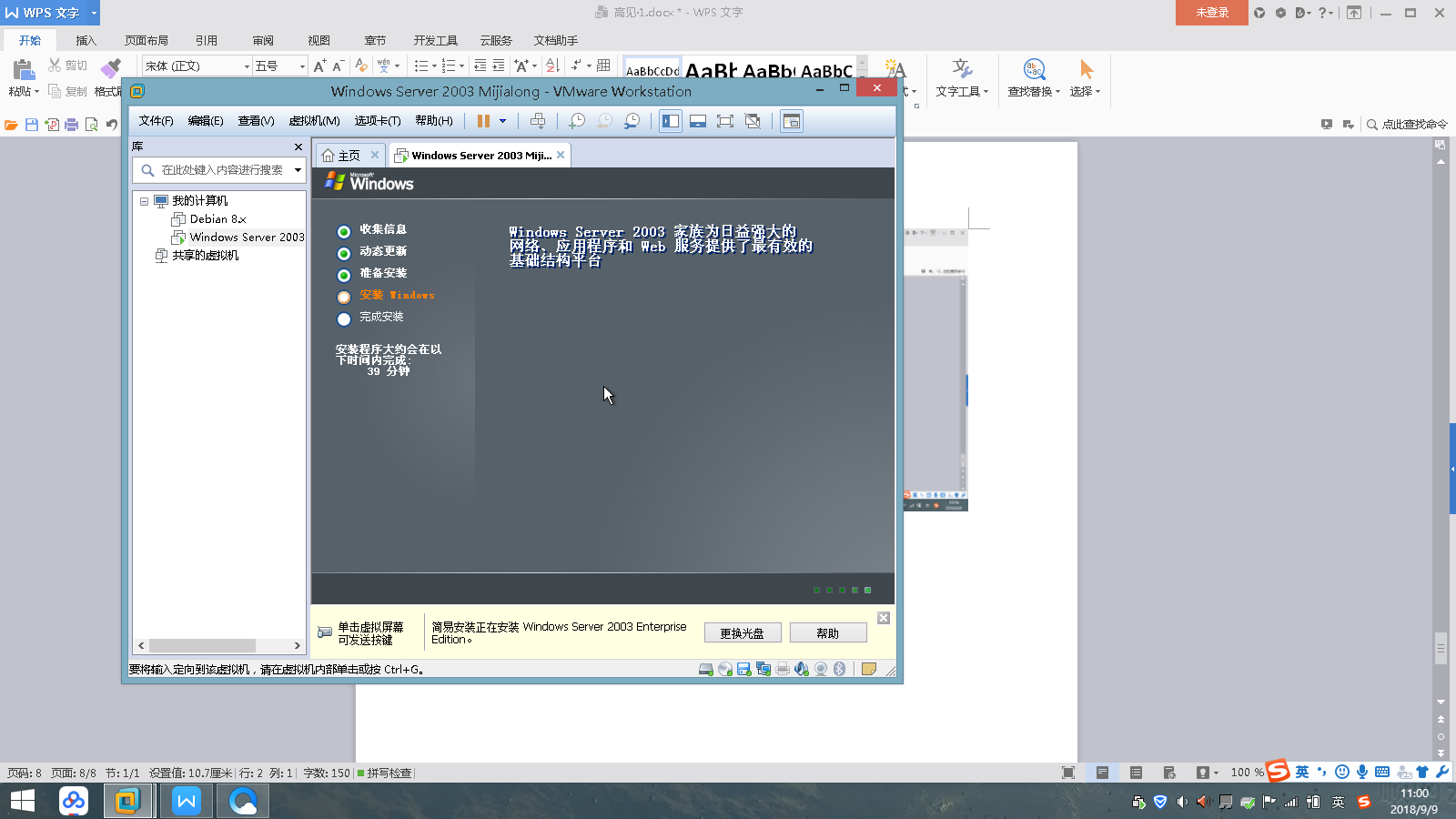Click the network adapter status icon
The width and height of the screenshot is (1456, 819).
tap(763, 669)
